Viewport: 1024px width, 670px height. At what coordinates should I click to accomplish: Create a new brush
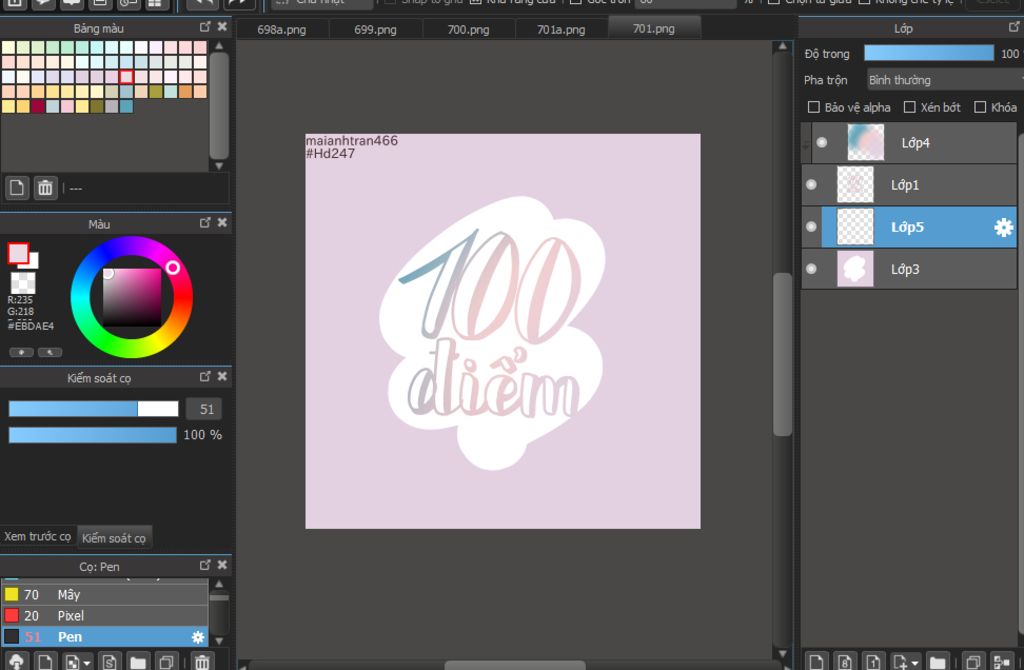pyautogui.click(x=45, y=662)
